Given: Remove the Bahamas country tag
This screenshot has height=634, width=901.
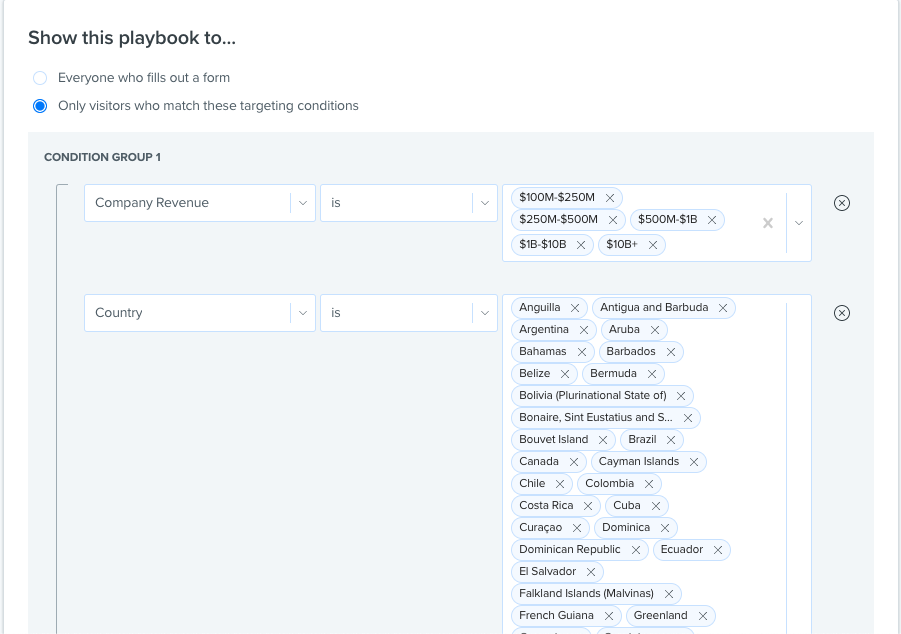Looking at the screenshot, I should pyautogui.click(x=582, y=352).
